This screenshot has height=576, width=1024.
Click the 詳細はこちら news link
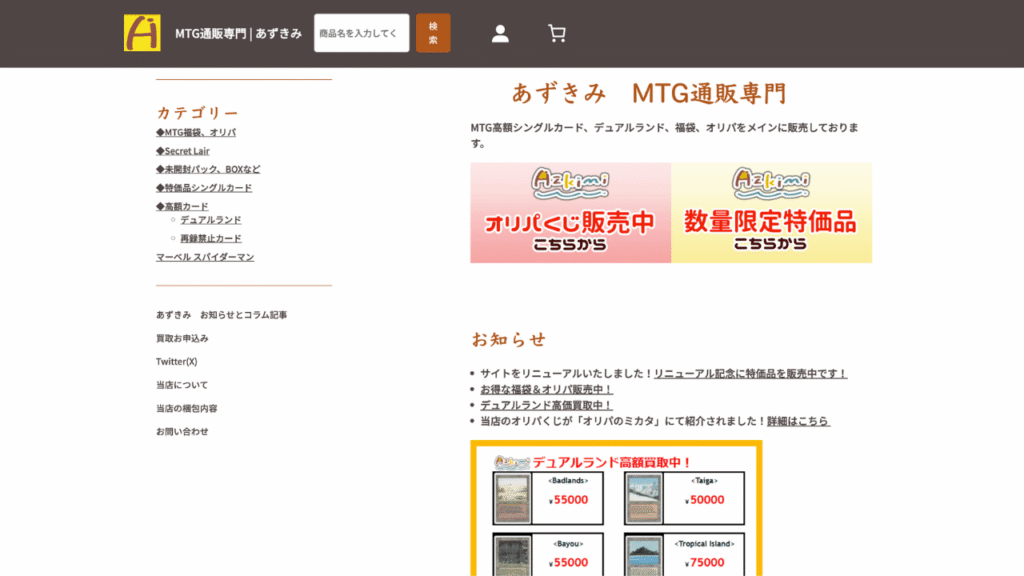point(799,420)
